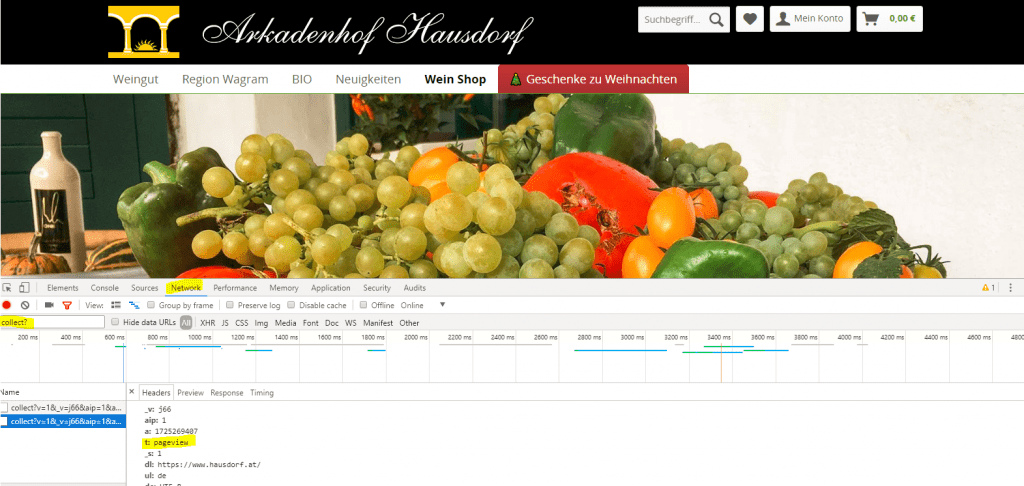Enable the Preserve log checkbox
The width and height of the screenshot is (1024, 486).
click(x=230, y=305)
